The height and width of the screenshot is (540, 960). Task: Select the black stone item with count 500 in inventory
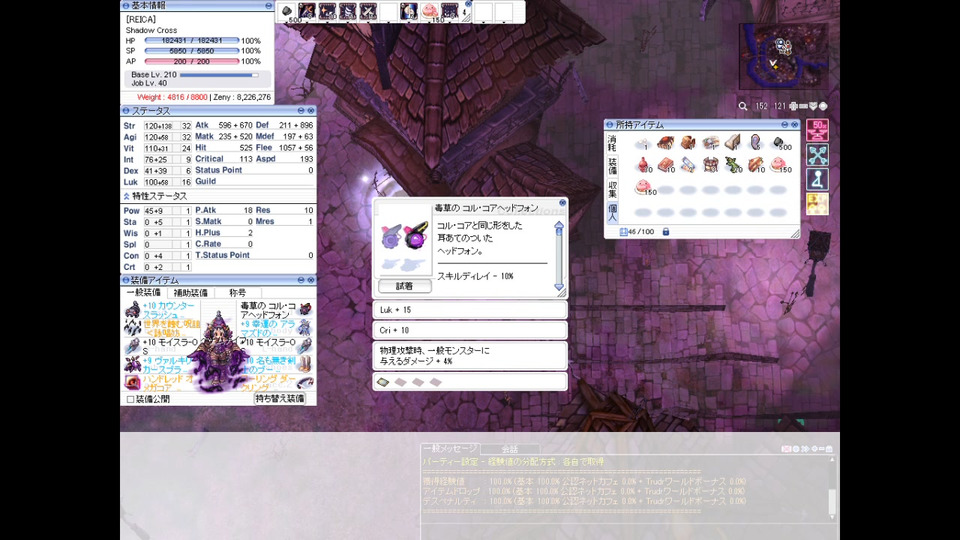click(x=779, y=143)
